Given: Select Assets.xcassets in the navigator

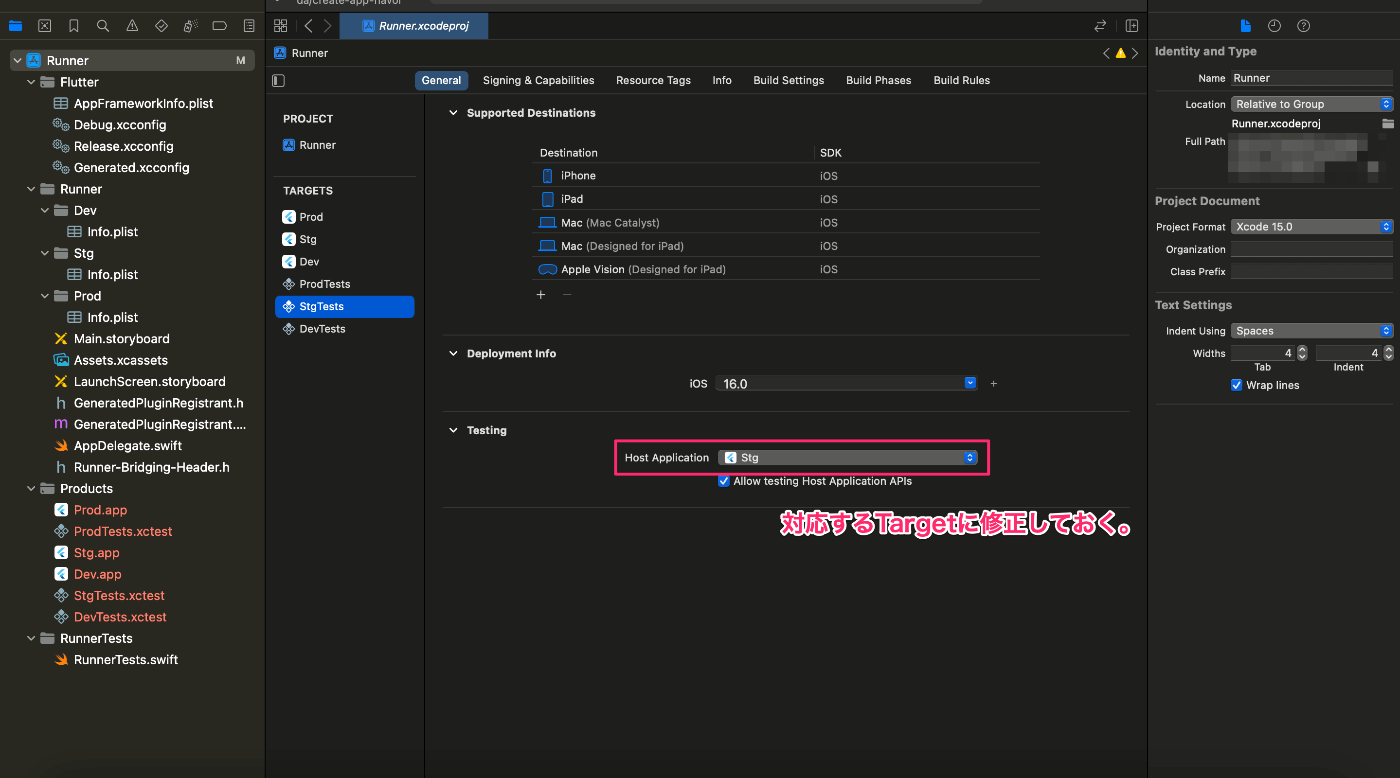Looking at the screenshot, I should click(121, 360).
